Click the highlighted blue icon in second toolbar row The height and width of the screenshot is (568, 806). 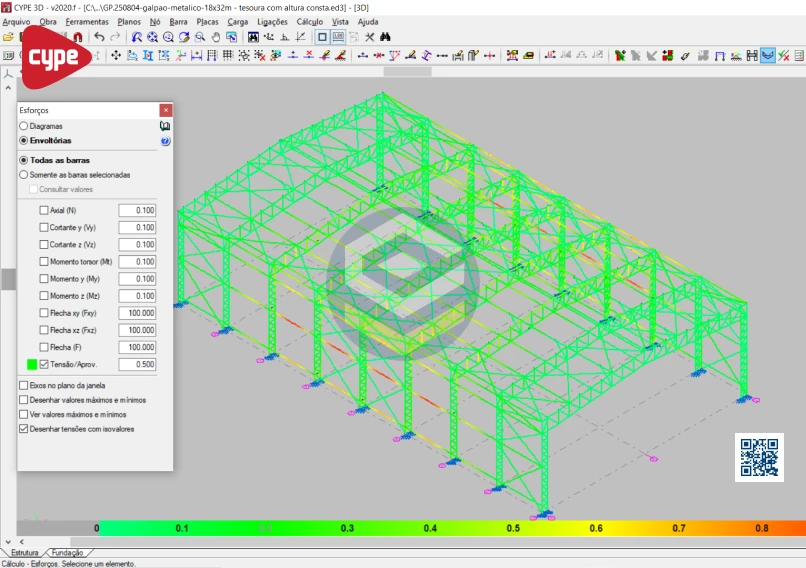point(767,55)
